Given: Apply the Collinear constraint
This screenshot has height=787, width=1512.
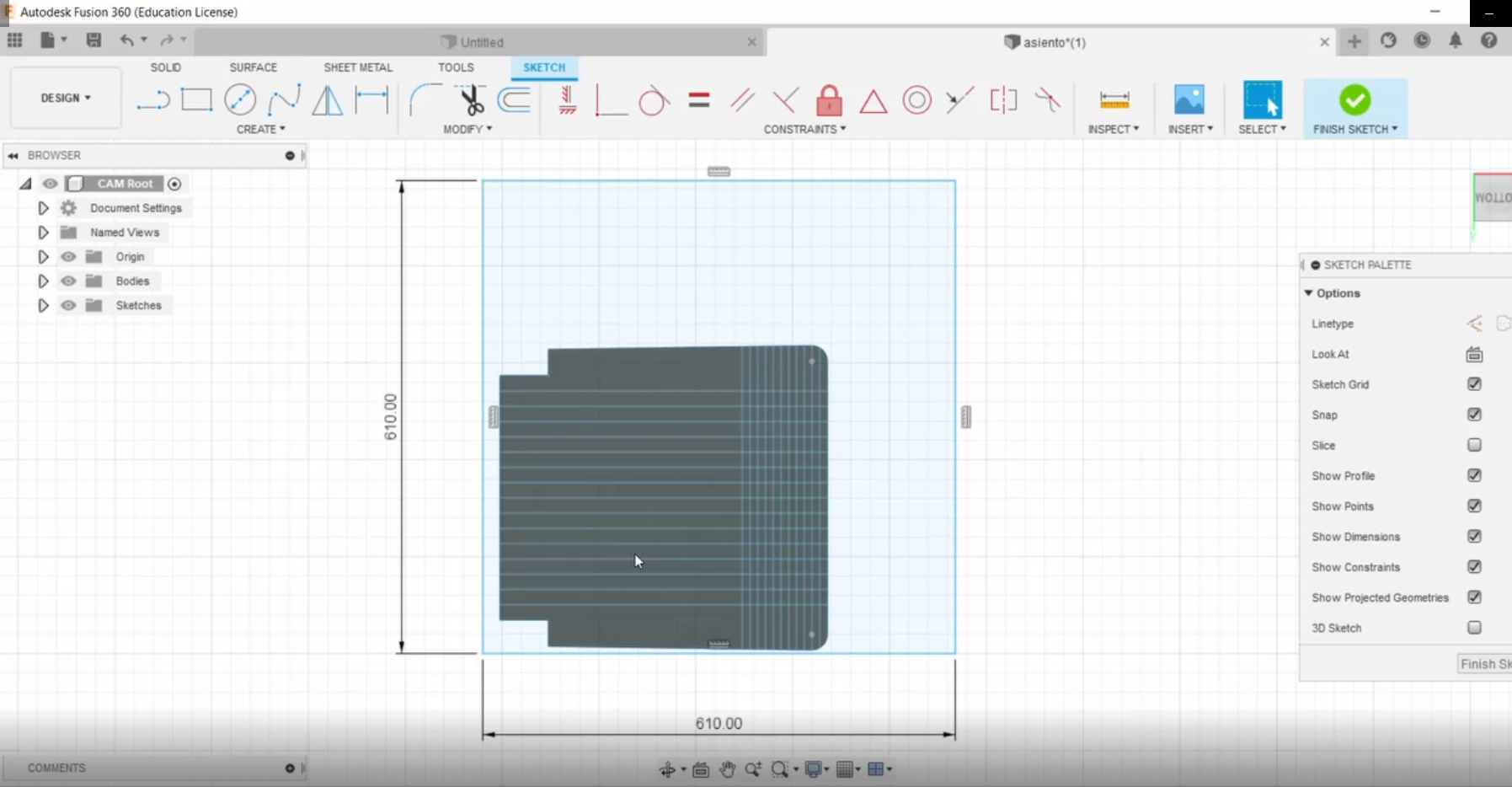Looking at the screenshot, I should [x=959, y=100].
